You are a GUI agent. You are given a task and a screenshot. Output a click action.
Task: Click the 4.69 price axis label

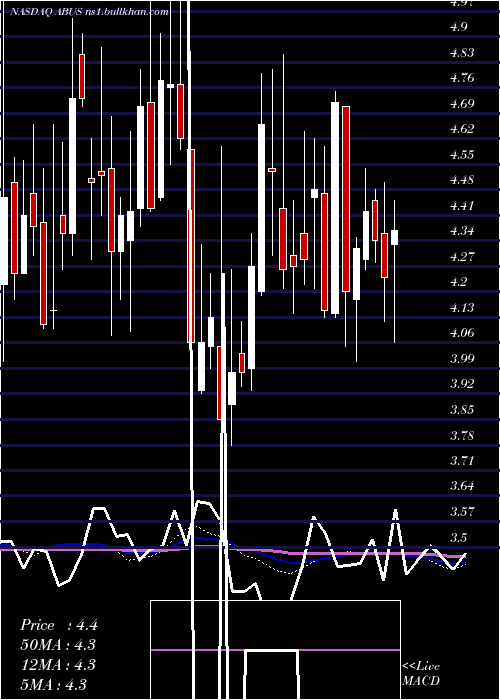pos(462,104)
